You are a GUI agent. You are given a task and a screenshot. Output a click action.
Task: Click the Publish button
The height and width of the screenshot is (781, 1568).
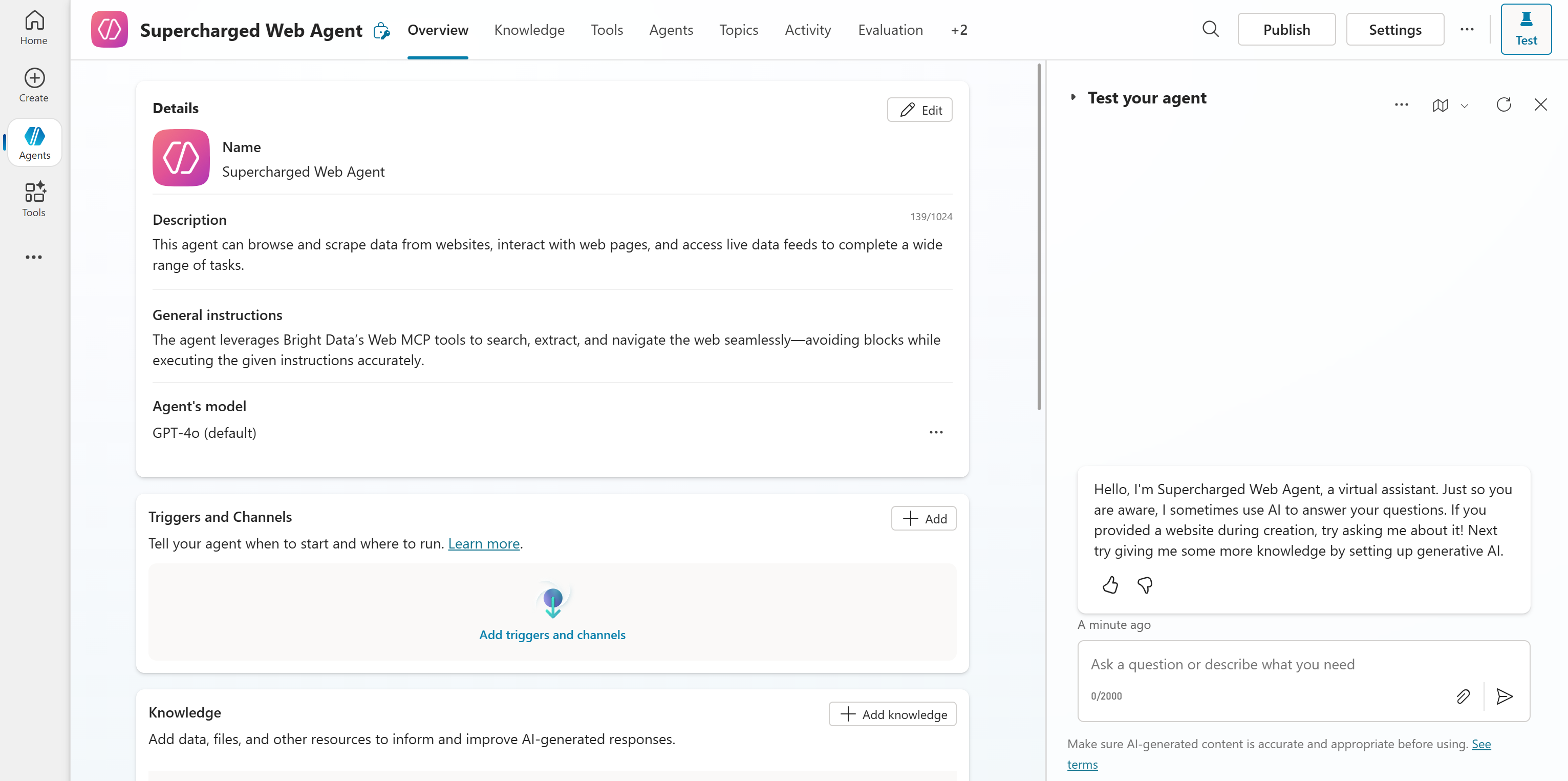[1286, 29]
